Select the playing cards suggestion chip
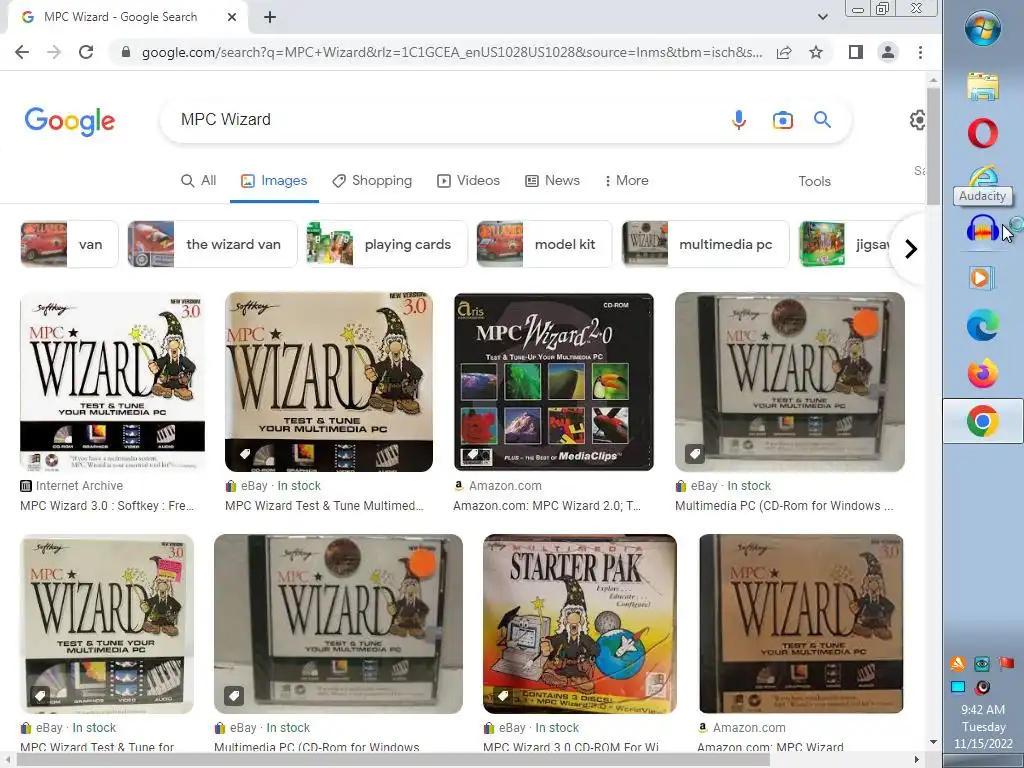The width and height of the screenshot is (1024, 768). [387, 244]
